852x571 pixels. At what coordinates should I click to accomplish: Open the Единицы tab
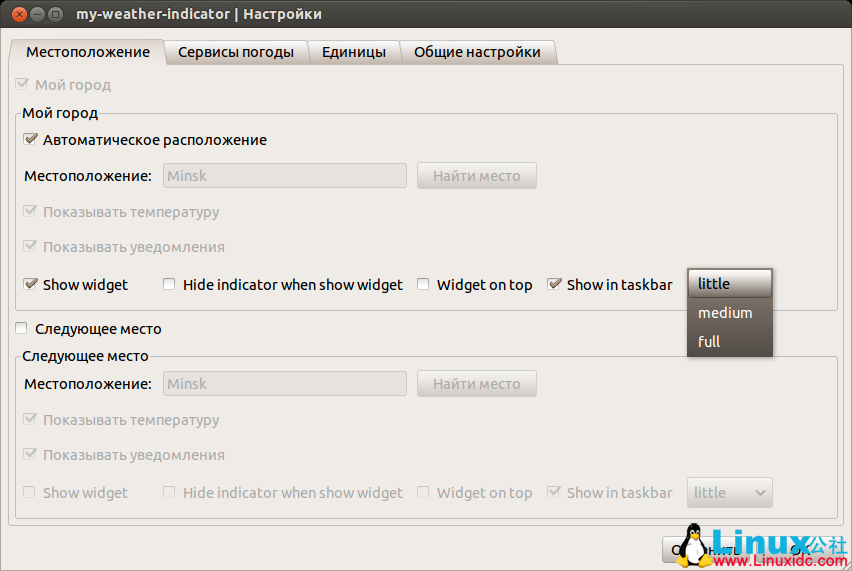pos(354,52)
